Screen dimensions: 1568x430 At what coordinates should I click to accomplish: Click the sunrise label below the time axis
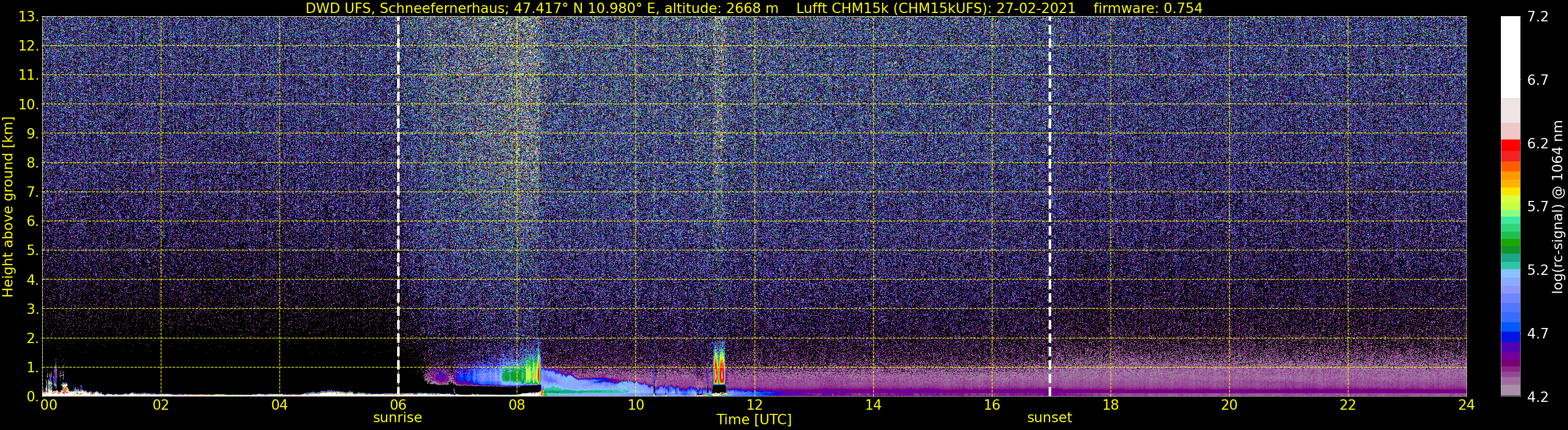398,418
